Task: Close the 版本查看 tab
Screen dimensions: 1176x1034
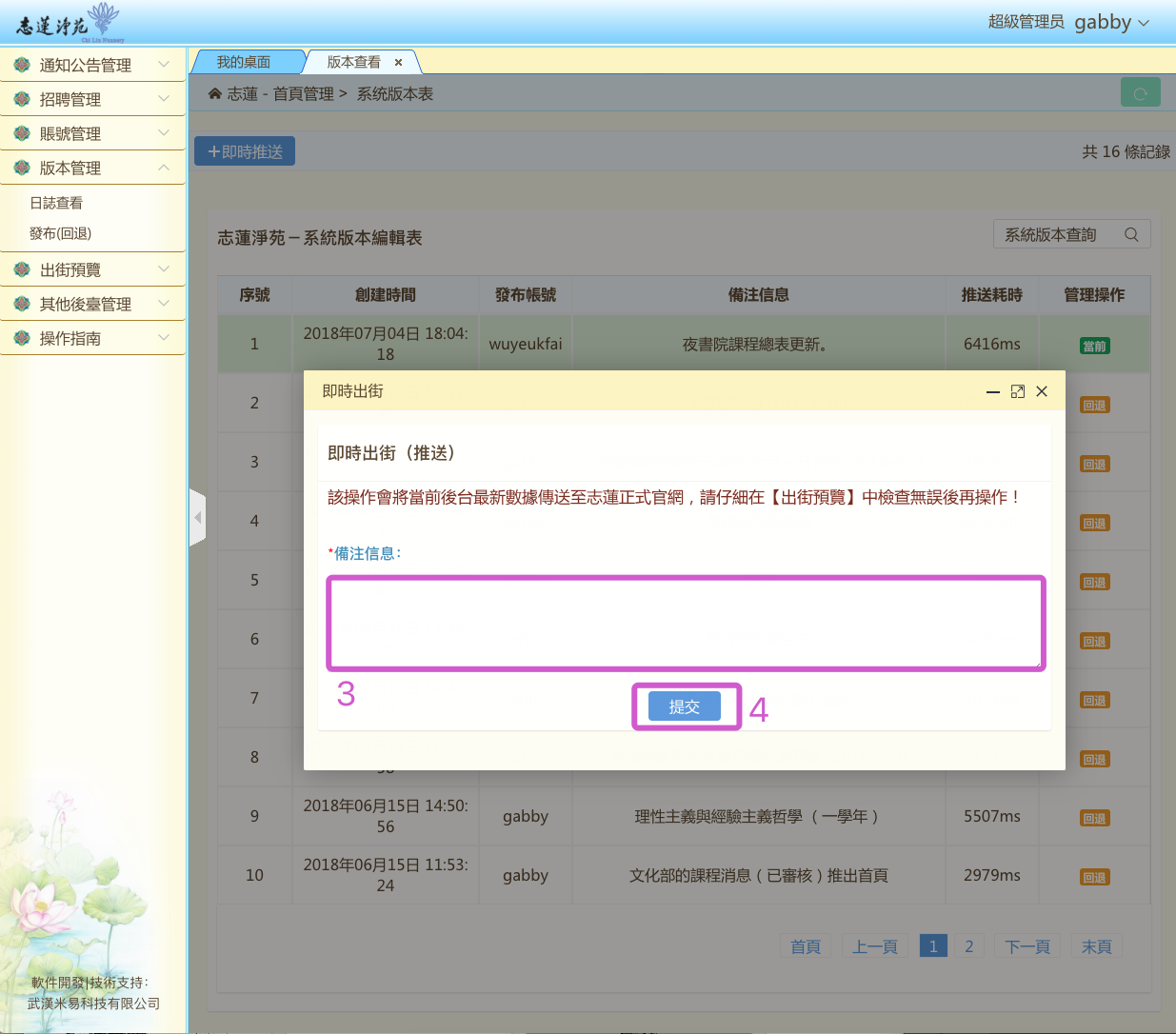Action: (398, 63)
